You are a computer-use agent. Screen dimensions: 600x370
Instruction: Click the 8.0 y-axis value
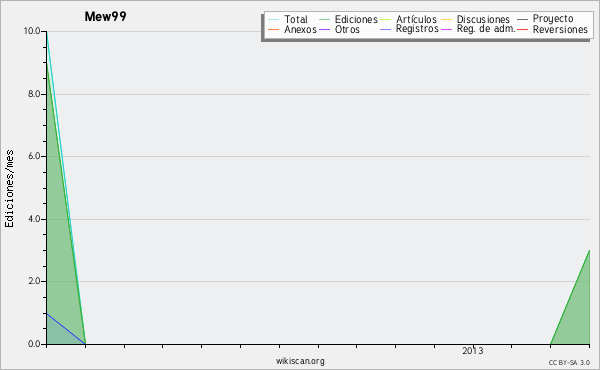34,94
